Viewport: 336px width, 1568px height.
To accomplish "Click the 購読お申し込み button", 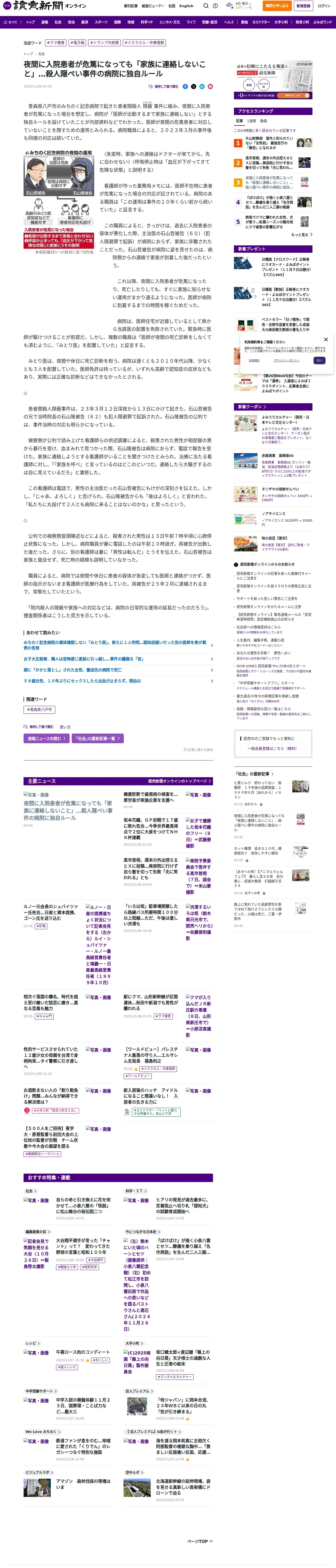I will (277, 5).
